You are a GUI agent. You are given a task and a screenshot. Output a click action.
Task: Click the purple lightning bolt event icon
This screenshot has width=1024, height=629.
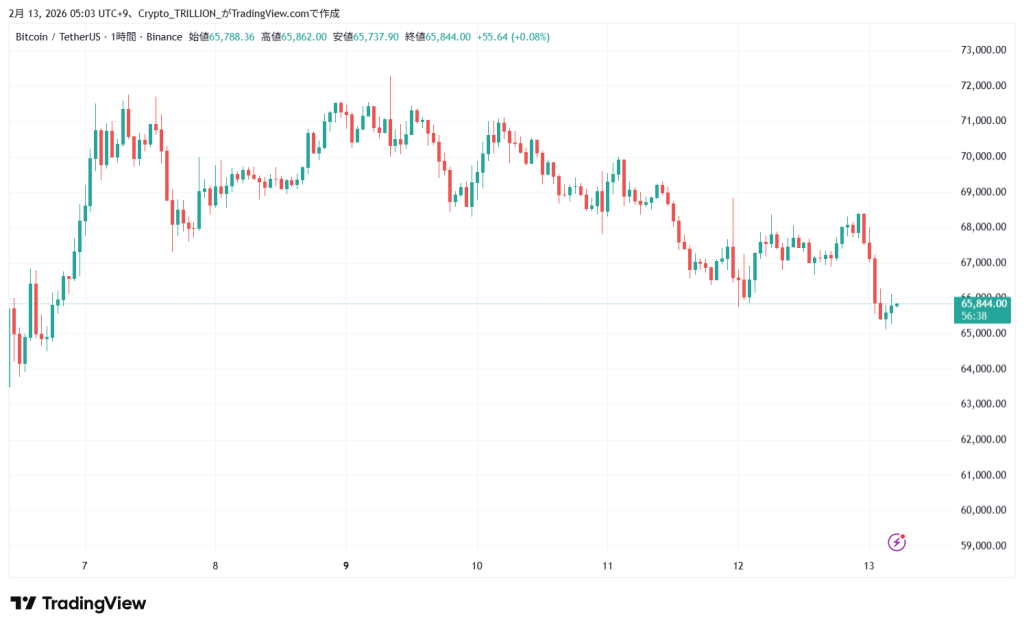pos(897,542)
